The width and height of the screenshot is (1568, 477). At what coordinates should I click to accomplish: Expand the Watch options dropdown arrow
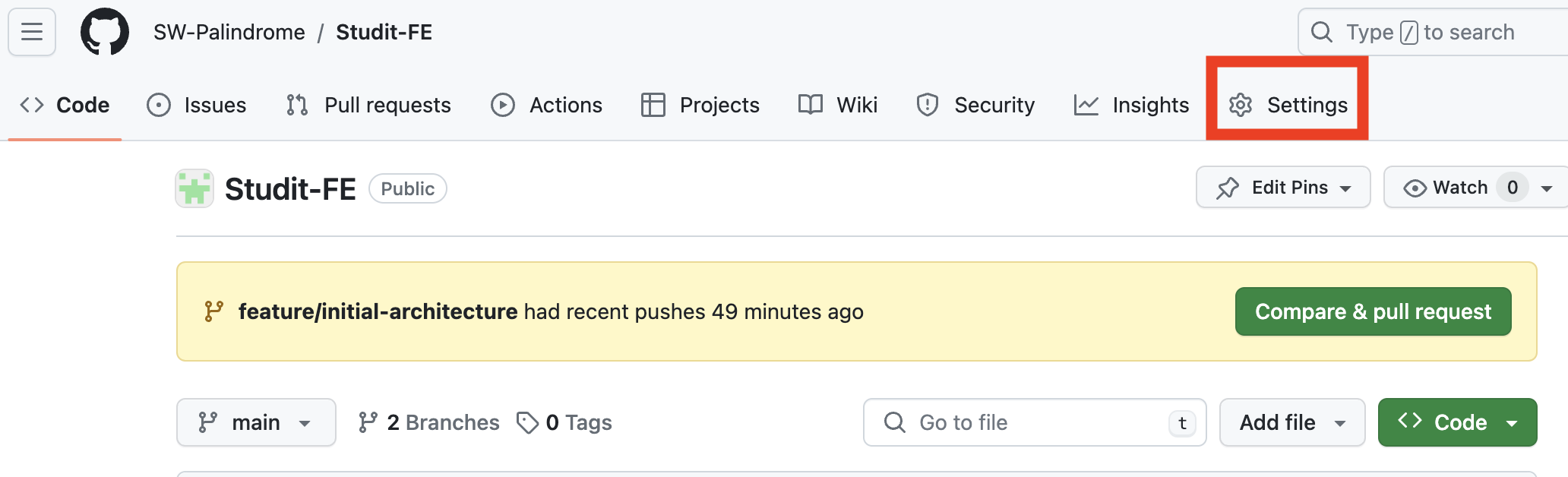[x=1547, y=188]
